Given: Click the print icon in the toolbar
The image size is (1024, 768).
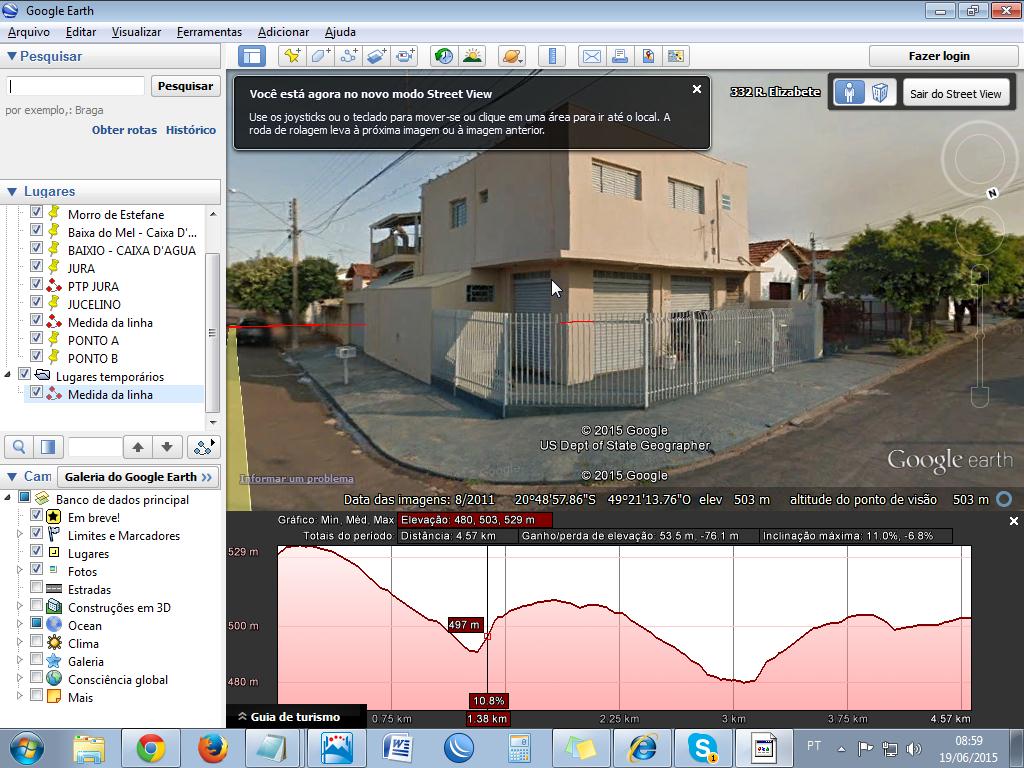Looking at the screenshot, I should pos(620,56).
